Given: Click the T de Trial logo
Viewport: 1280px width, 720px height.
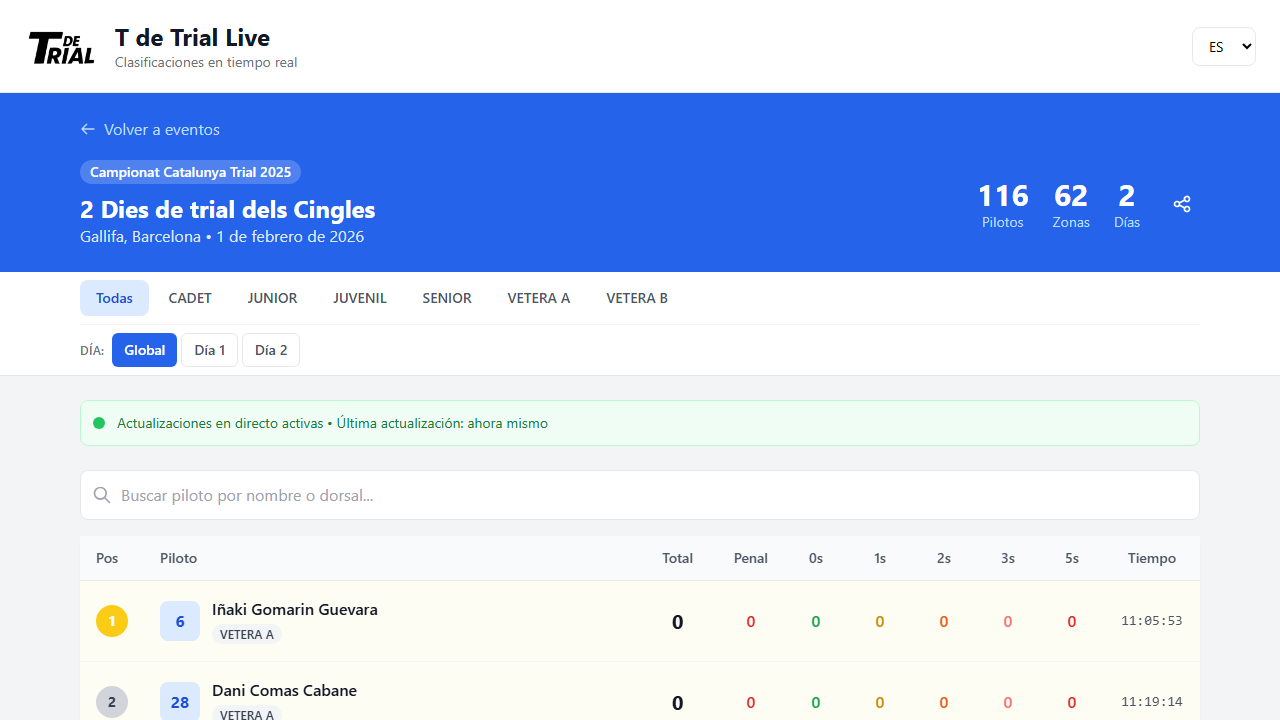Looking at the screenshot, I should coord(62,47).
